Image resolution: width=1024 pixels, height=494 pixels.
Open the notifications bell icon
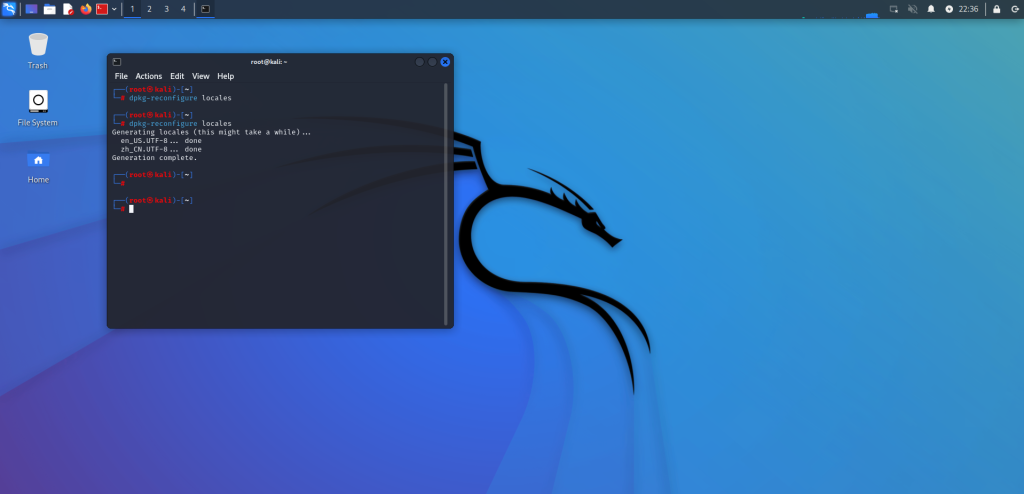(931, 9)
